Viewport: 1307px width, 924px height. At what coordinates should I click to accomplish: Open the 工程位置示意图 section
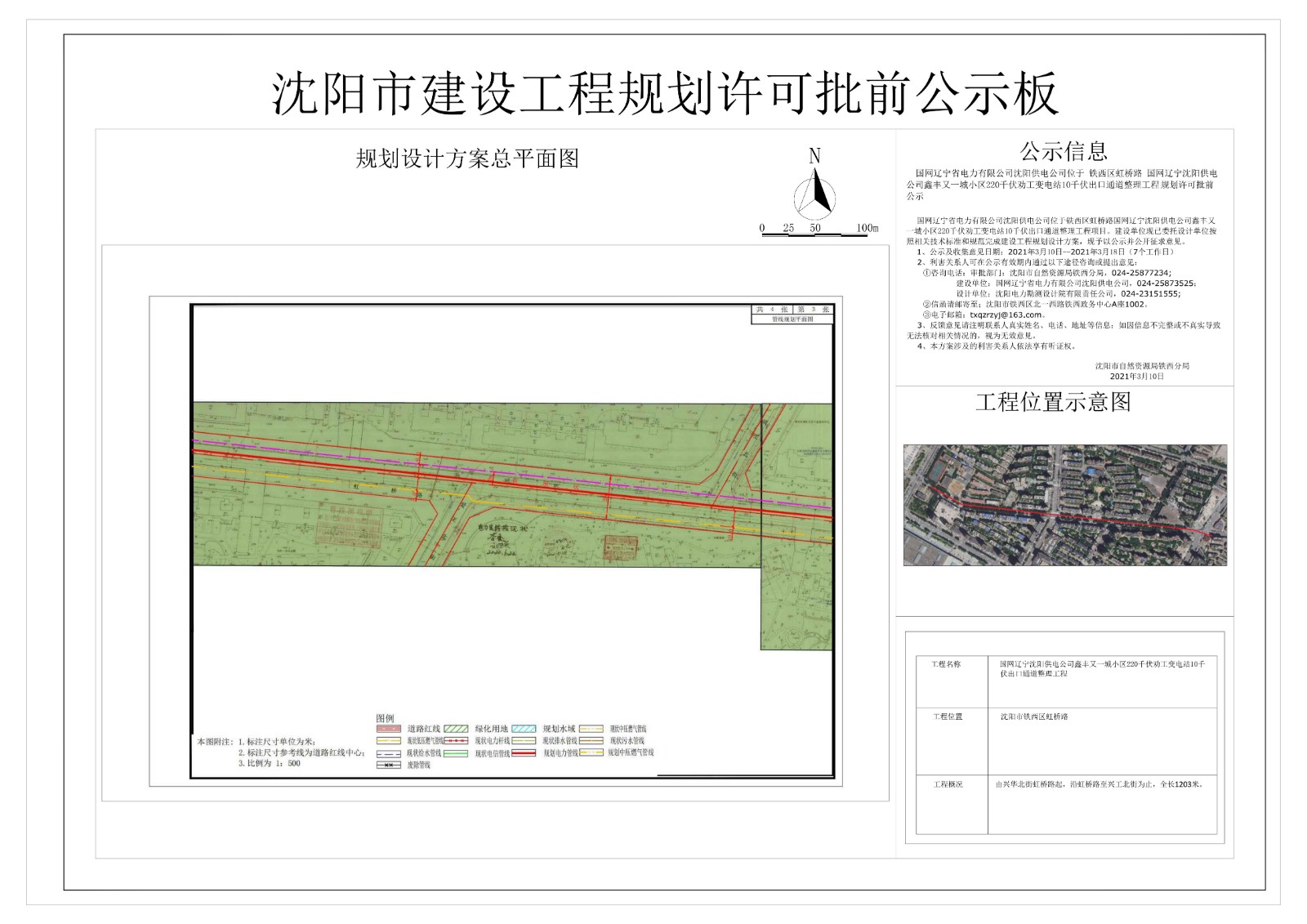pyautogui.click(x=1054, y=400)
